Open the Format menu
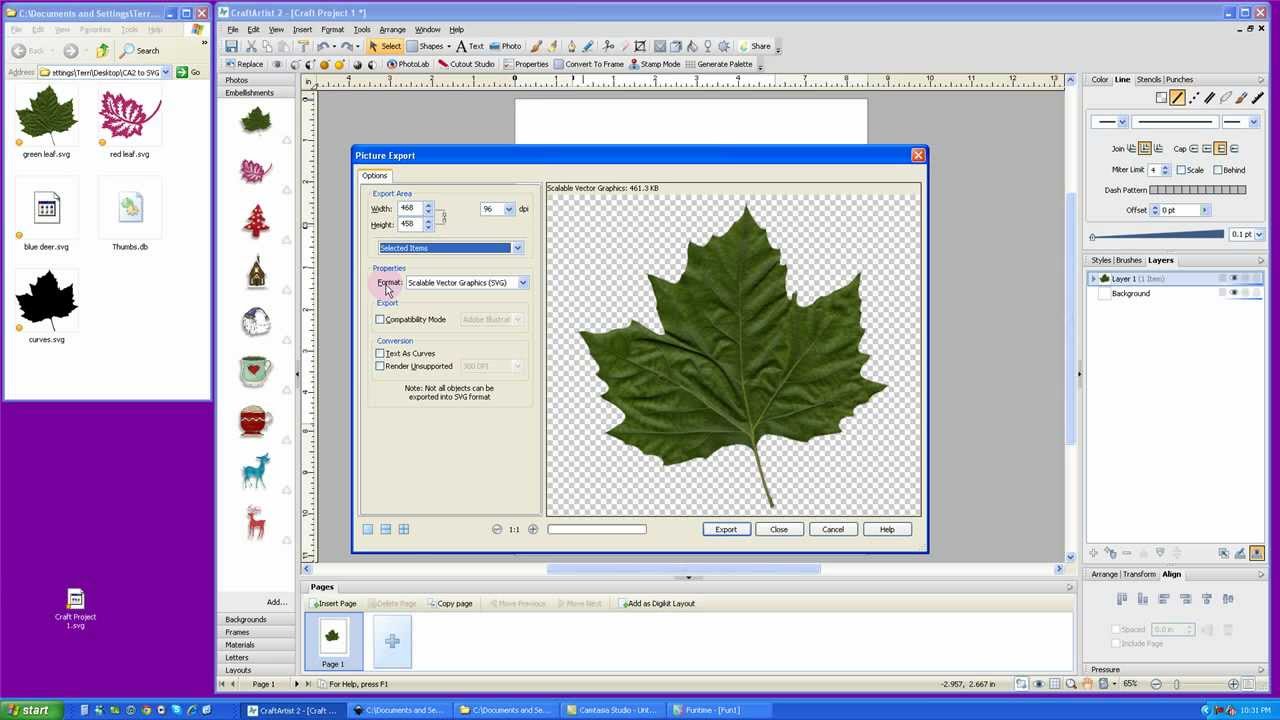Viewport: 1280px width, 720px height. coord(332,30)
